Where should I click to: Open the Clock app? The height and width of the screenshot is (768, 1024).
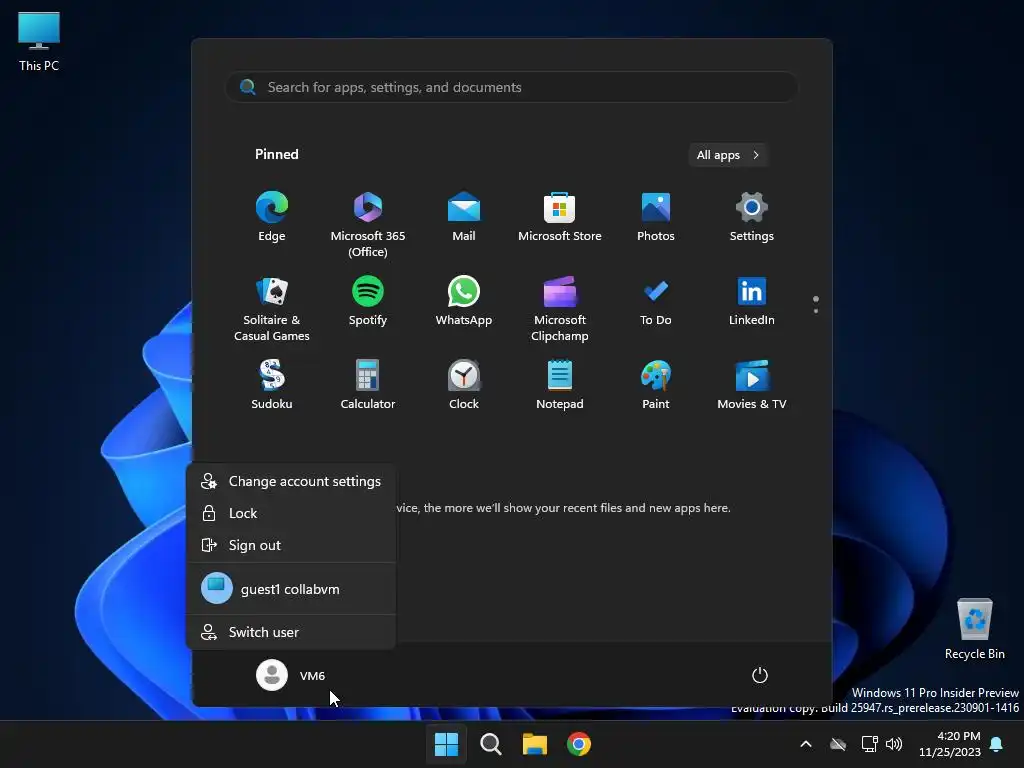(x=464, y=385)
